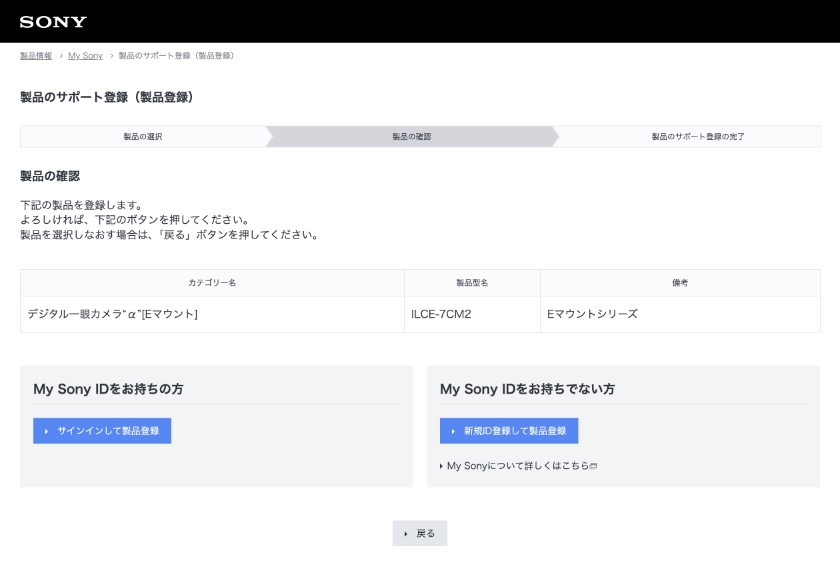This screenshot has width=840, height=574.
Task: Click the 戻る button to go back
Action: tap(420, 534)
